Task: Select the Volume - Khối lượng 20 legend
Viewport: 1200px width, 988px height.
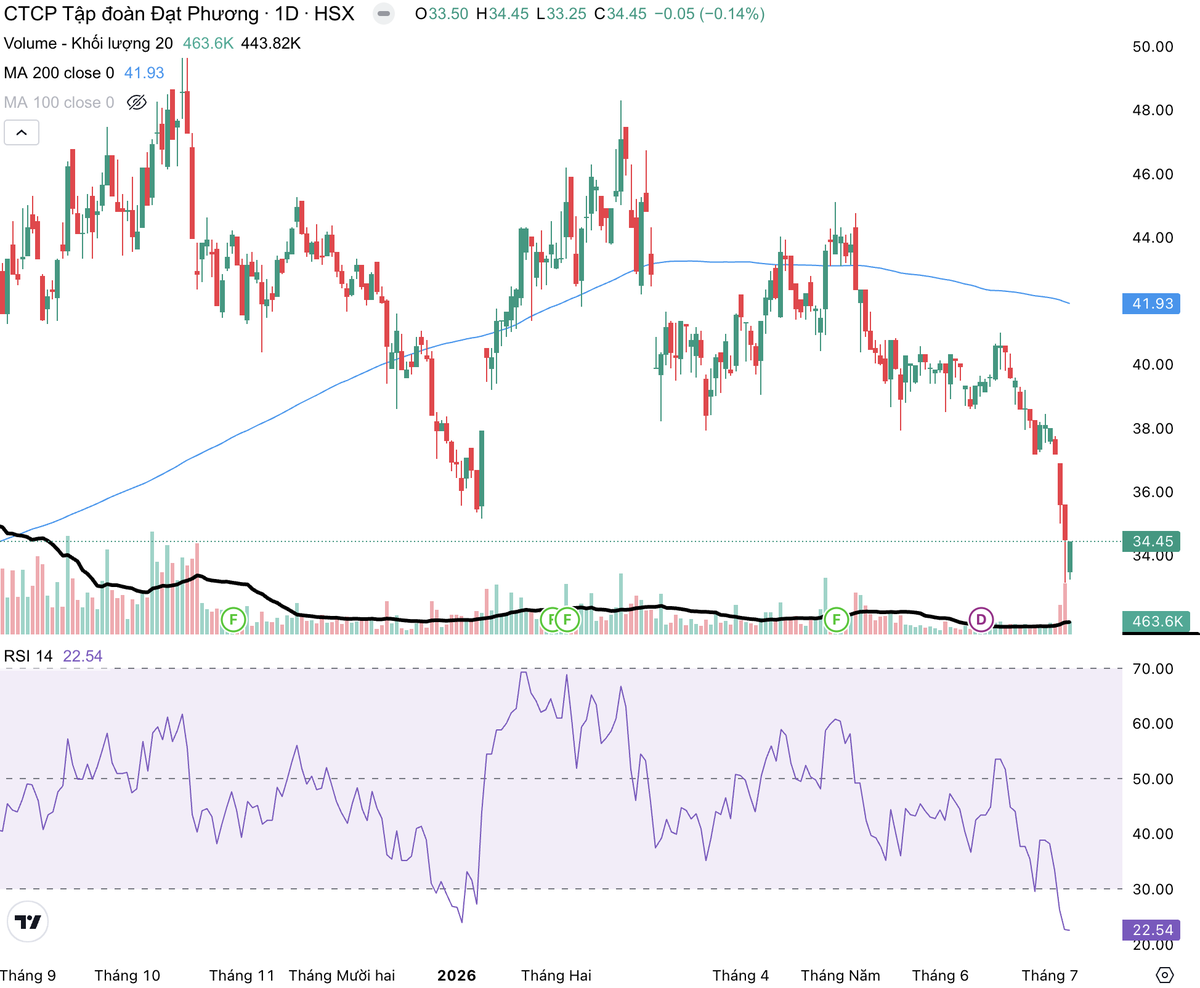Action: tap(88, 44)
